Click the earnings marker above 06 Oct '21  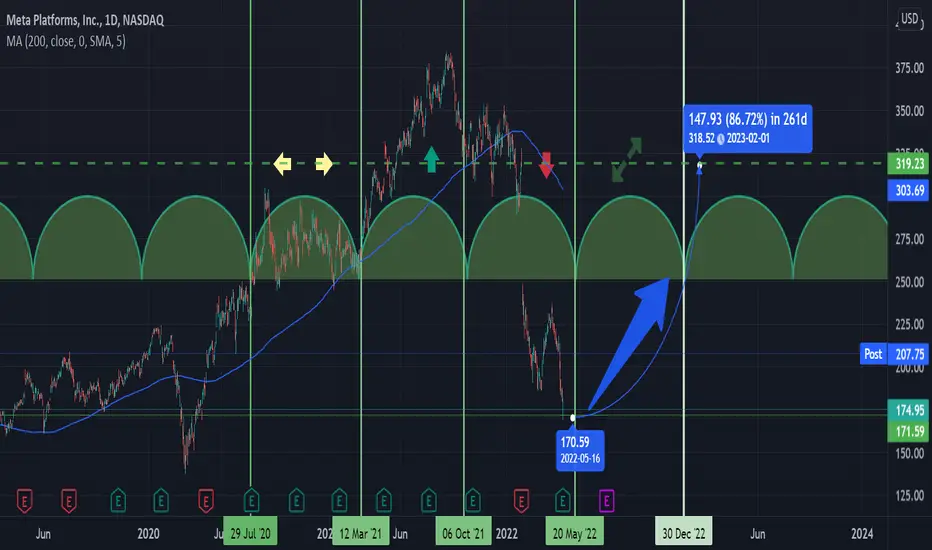point(473,501)
